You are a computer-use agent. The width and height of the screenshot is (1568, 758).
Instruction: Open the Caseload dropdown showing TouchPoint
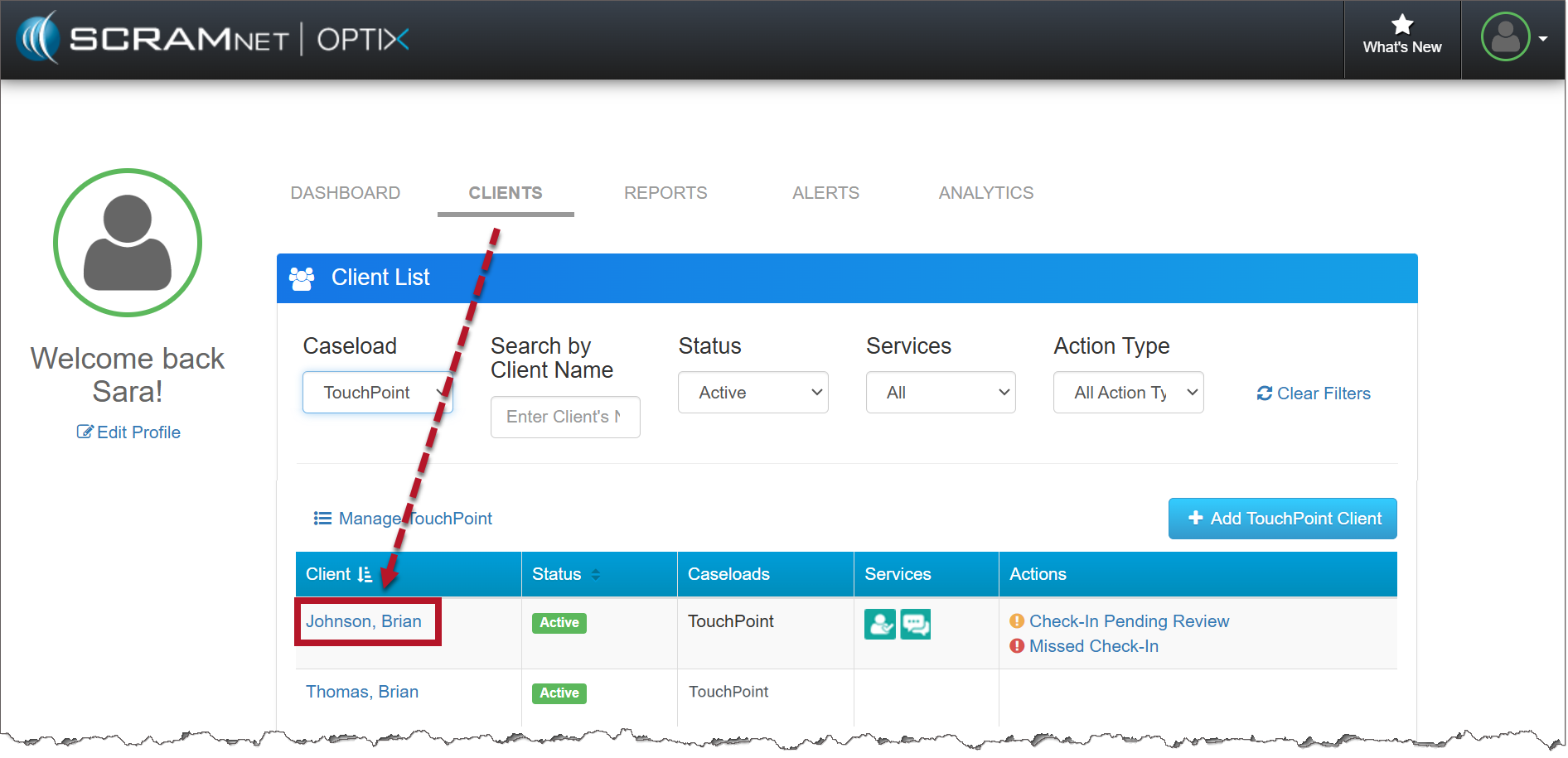click(x=377, y=393)
